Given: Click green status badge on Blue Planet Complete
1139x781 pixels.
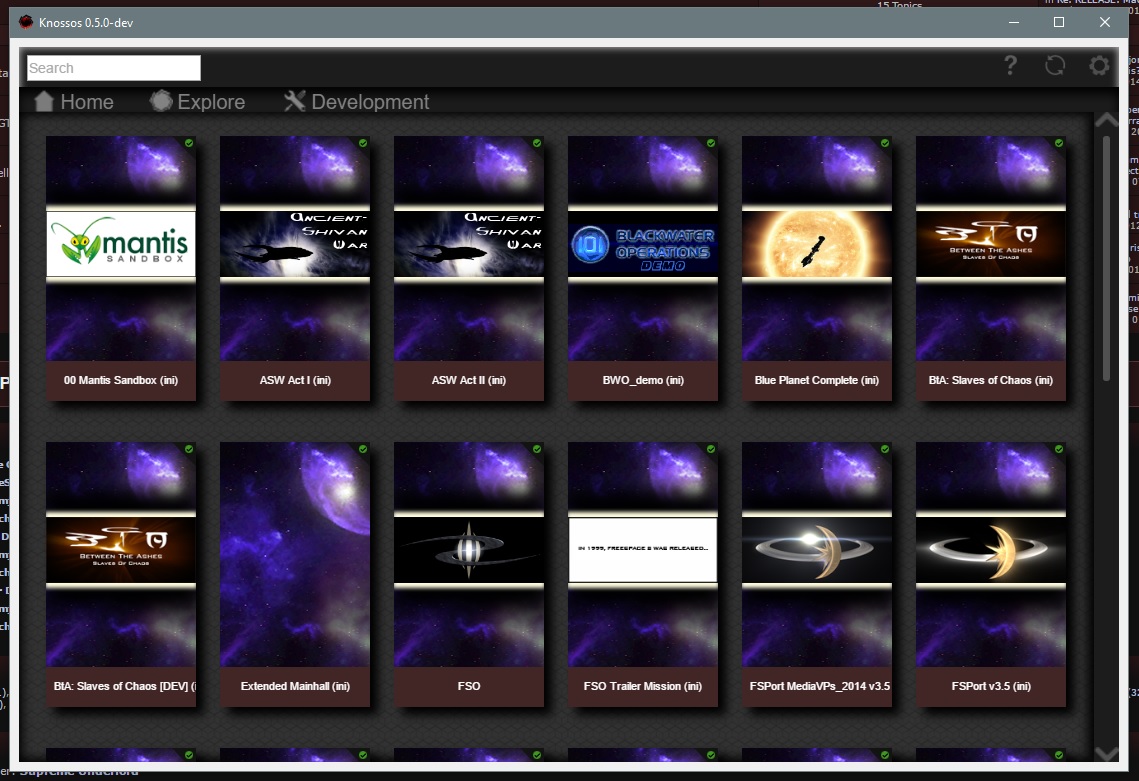Looking at the screenshot, I should pyautogui.click(x=885, y=143).
